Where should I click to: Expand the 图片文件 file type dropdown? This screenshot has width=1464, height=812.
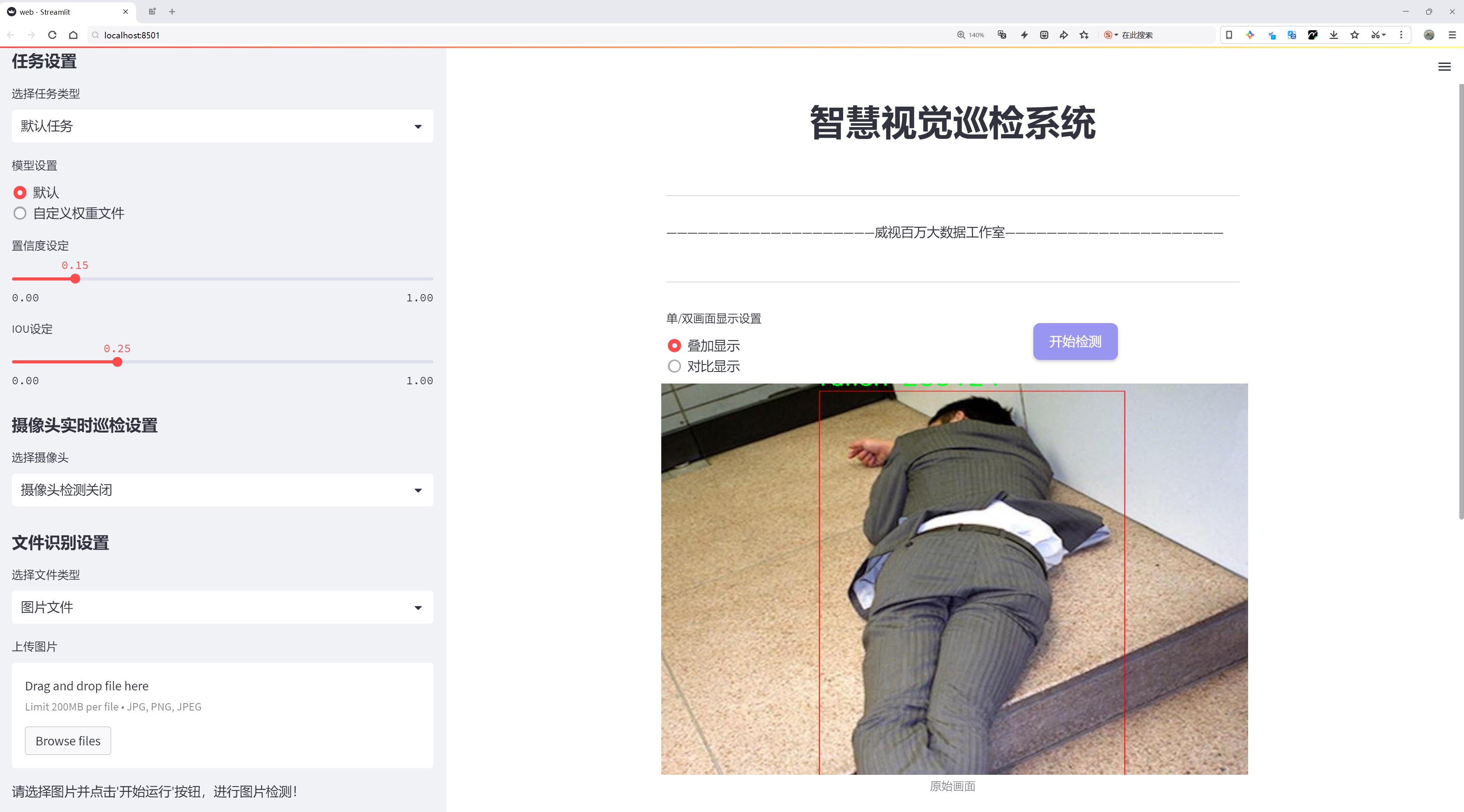(222, 607)
